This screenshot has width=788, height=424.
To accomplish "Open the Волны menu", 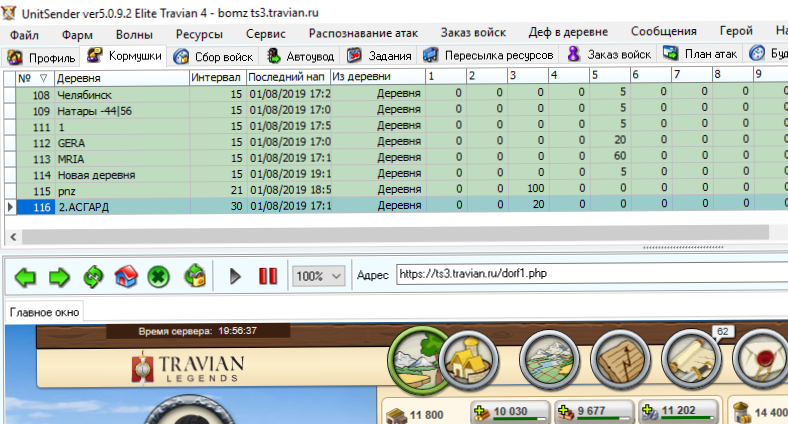I will point(134,35).
